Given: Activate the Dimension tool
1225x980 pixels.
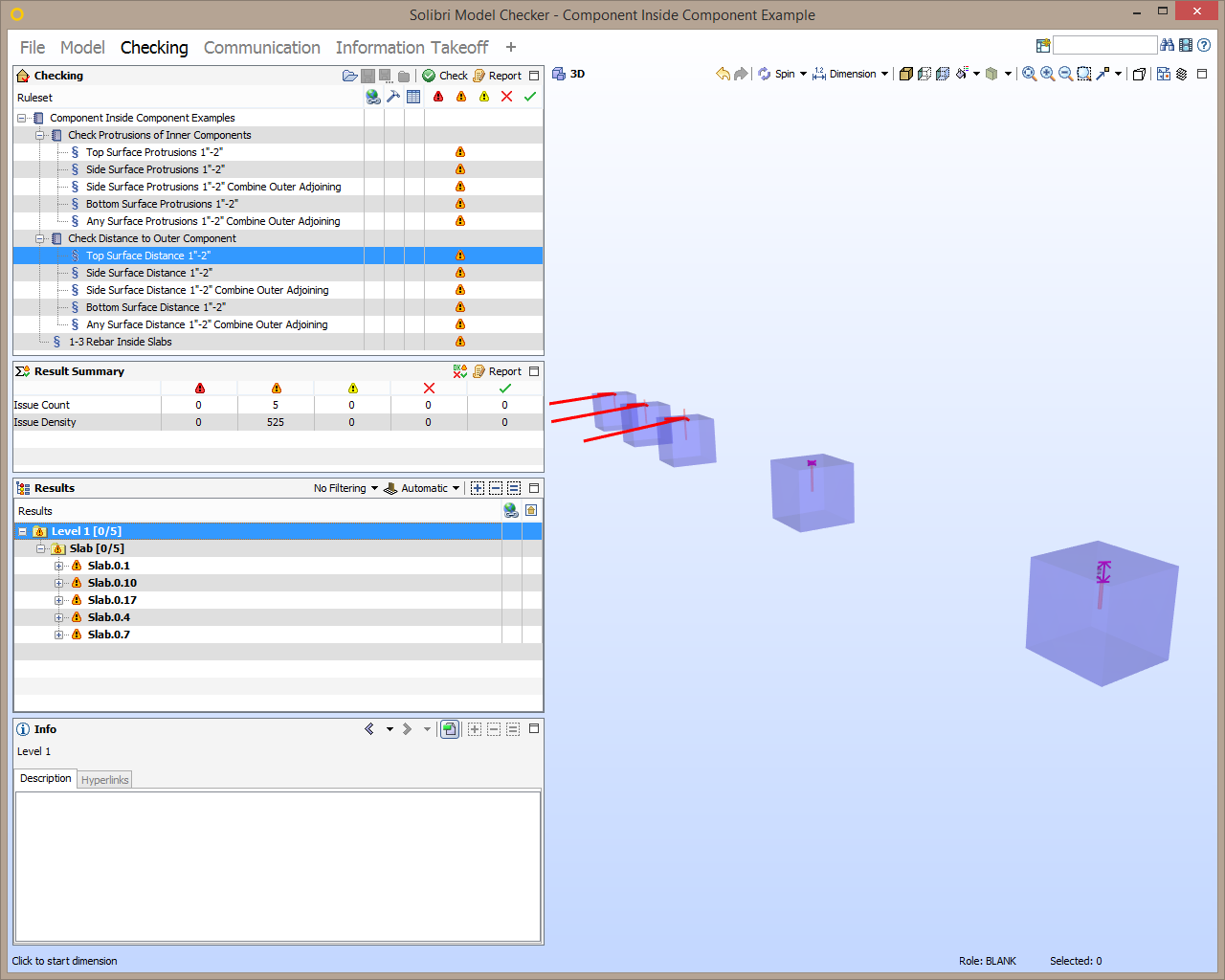Looking at the screenshot, I should pyautogui.click(x=844, y=74).
